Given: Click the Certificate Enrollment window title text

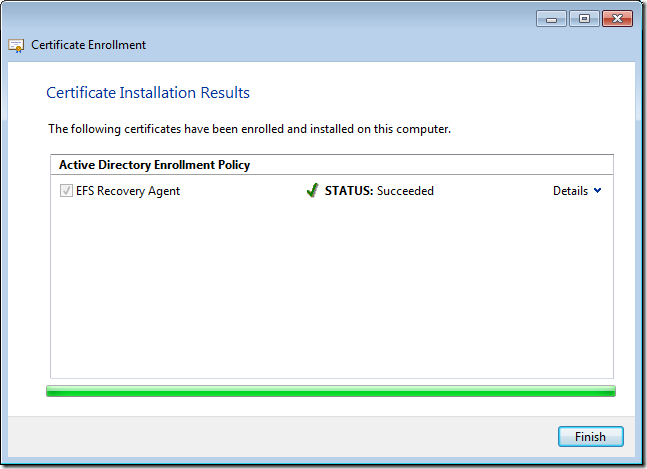Looking at the screenshot, I should 88,45.
